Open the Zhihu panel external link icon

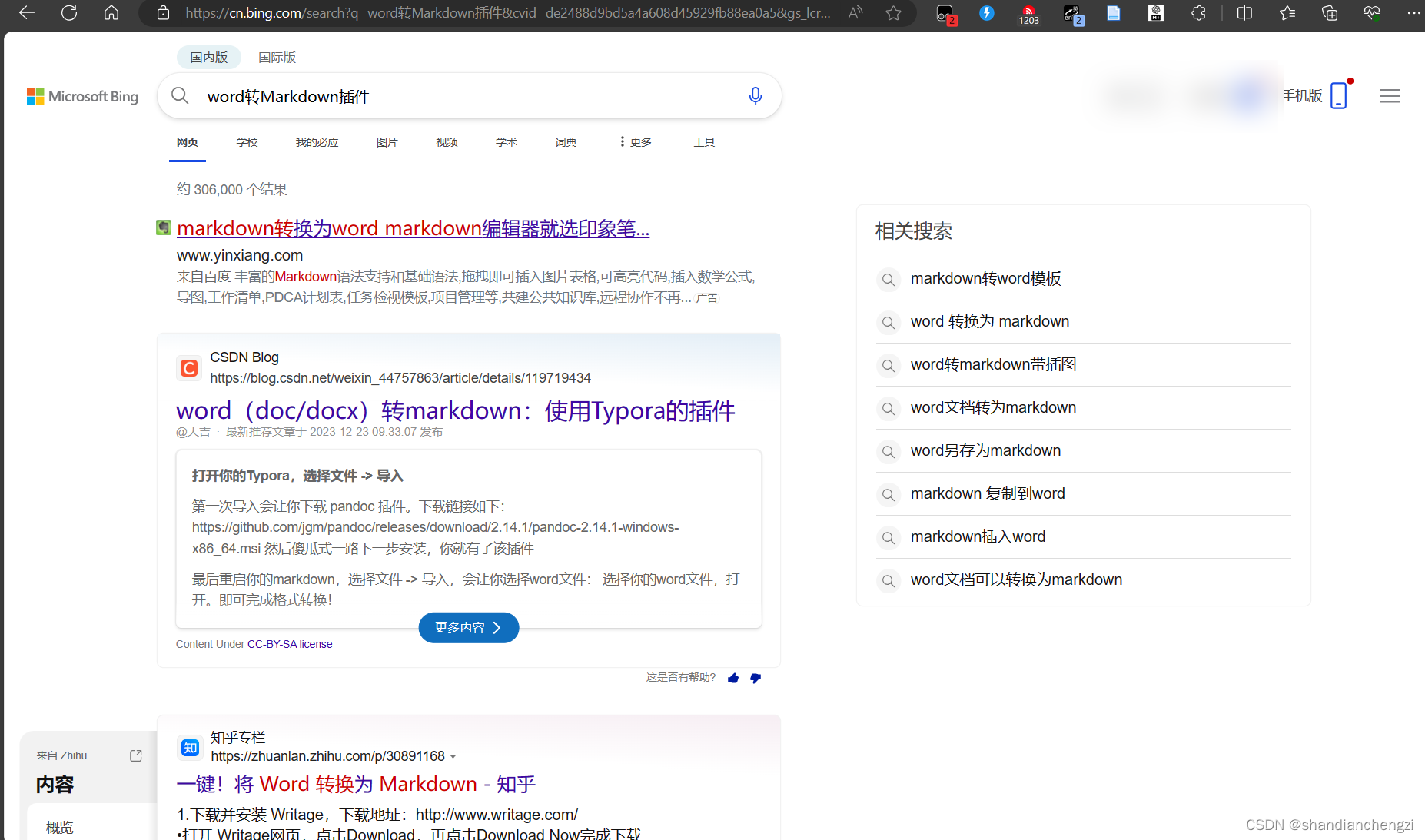[x=136, y=755]
